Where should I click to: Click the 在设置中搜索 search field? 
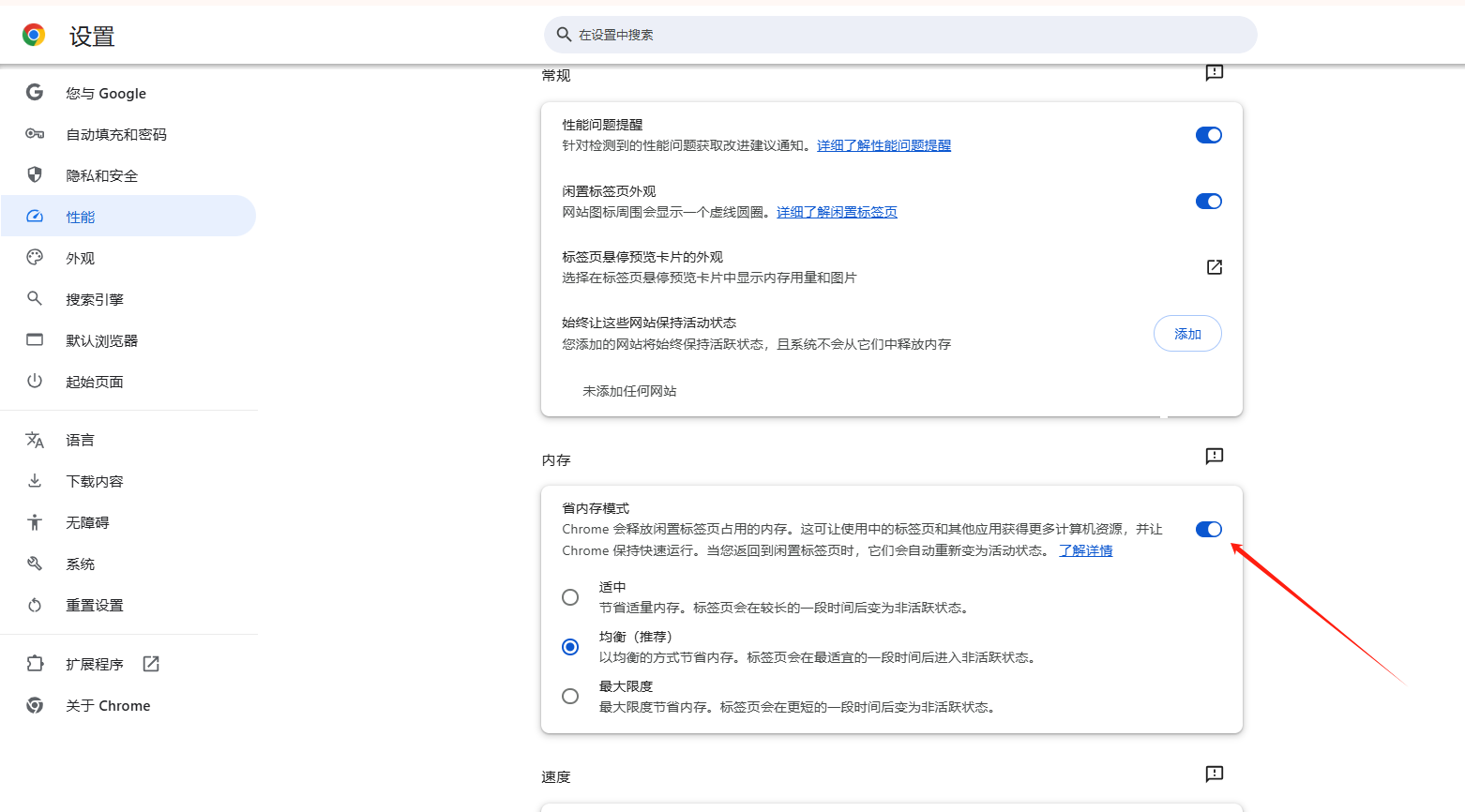[900, 35]
